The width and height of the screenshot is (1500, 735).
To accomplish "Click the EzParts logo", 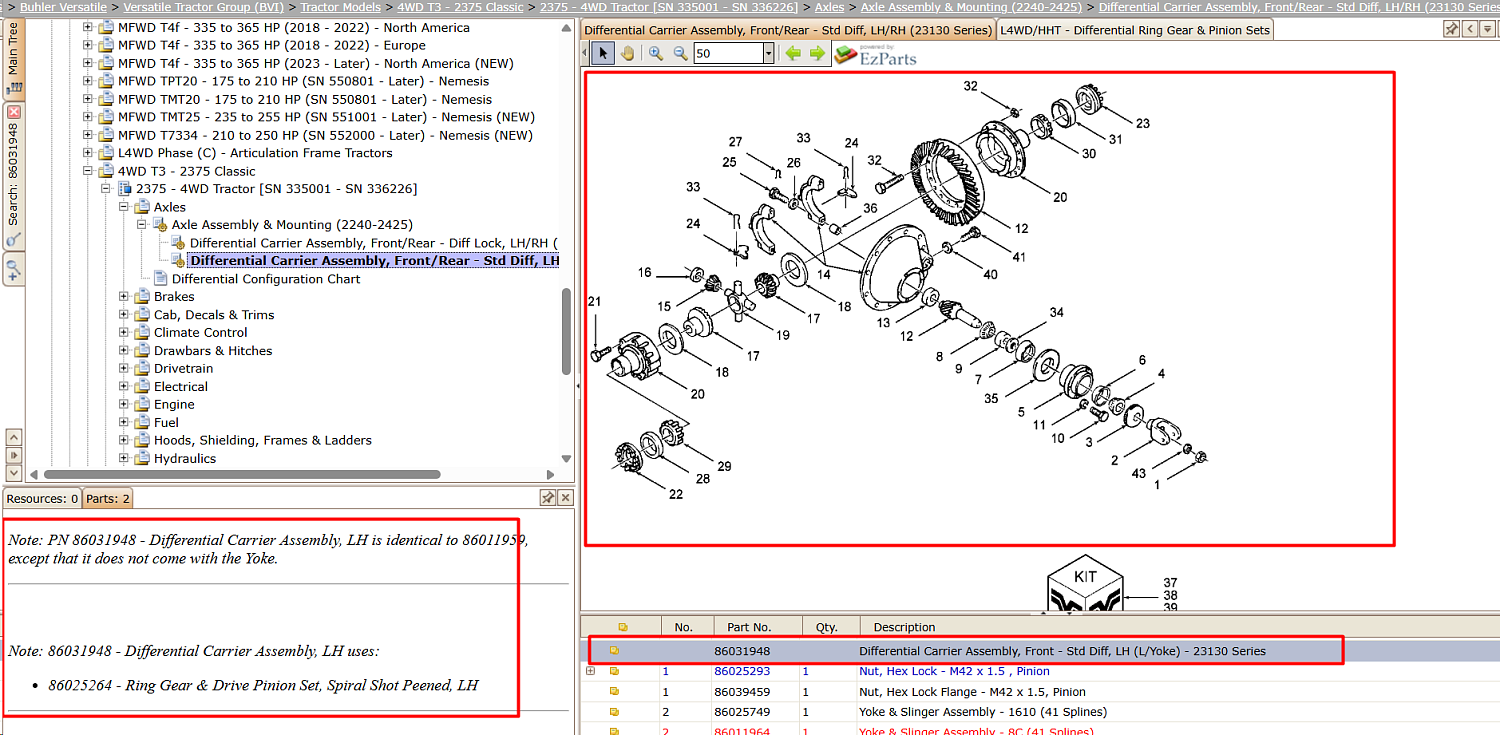I will 875,54.
